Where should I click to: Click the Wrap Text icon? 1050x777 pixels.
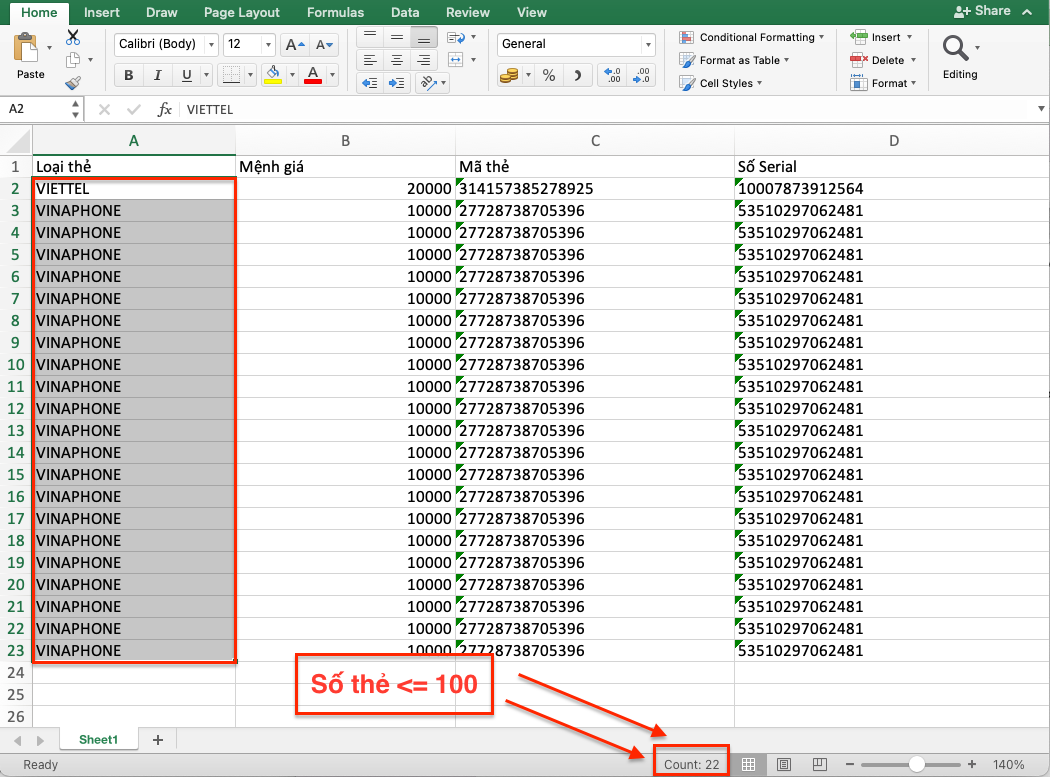(x=455, y=38)
